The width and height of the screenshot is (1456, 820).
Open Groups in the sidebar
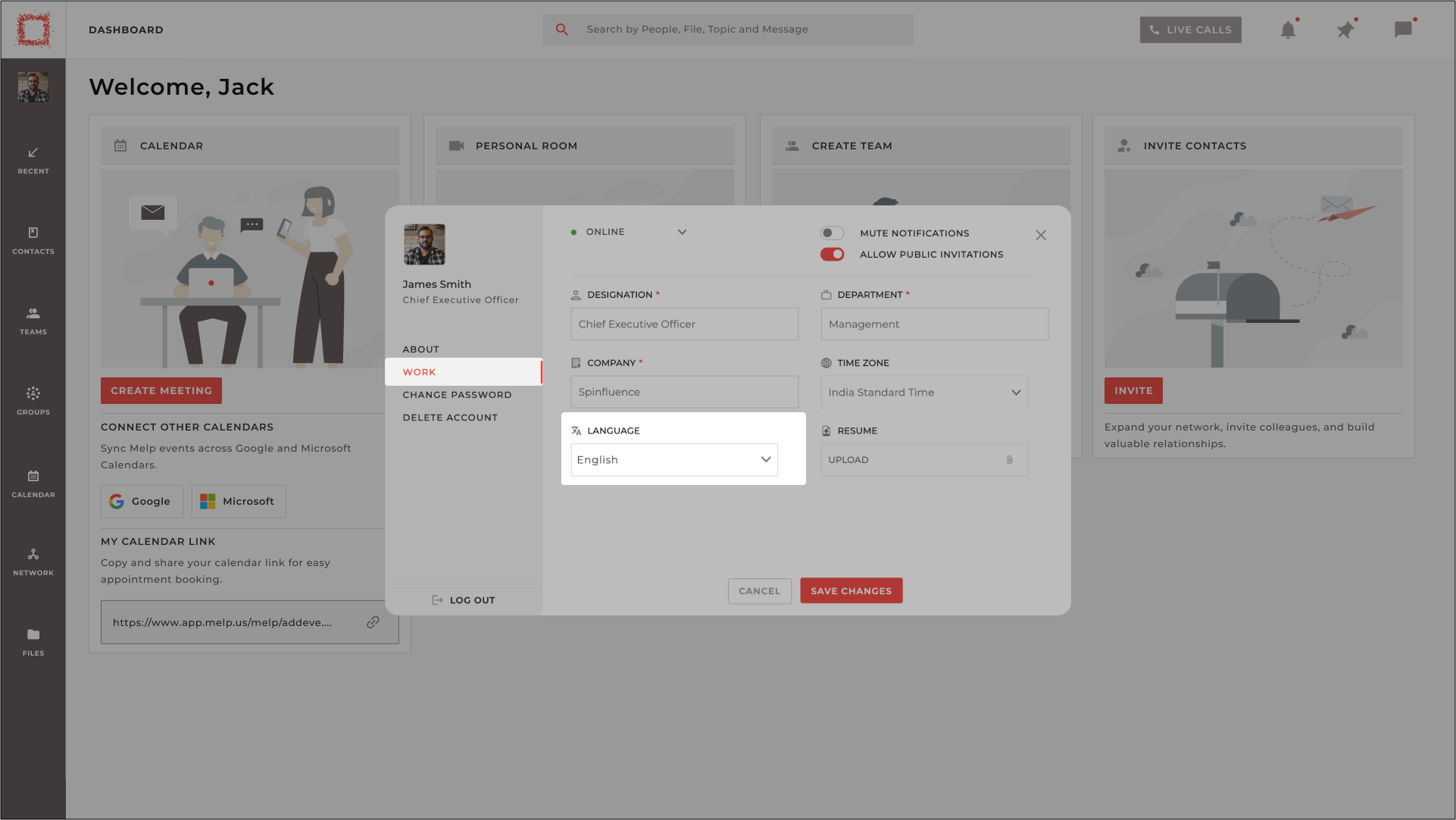tap(33, 402)
